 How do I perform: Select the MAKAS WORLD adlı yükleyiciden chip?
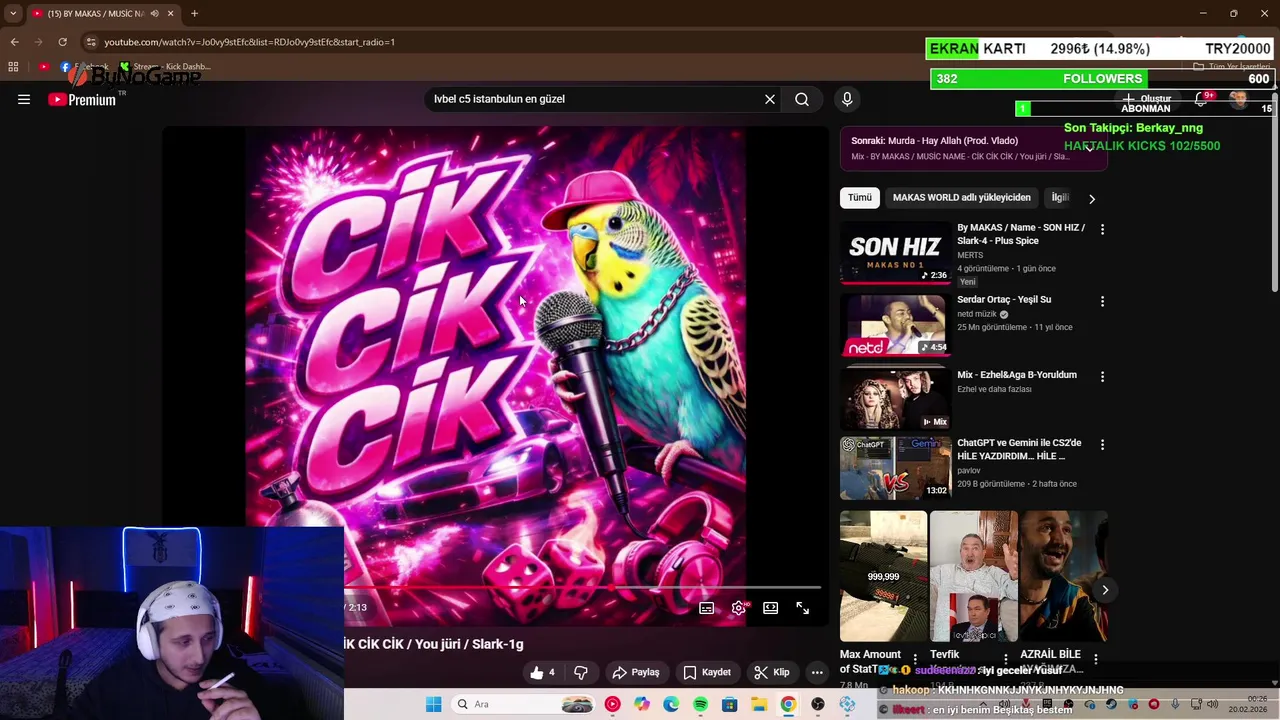(x=961, y=197)
